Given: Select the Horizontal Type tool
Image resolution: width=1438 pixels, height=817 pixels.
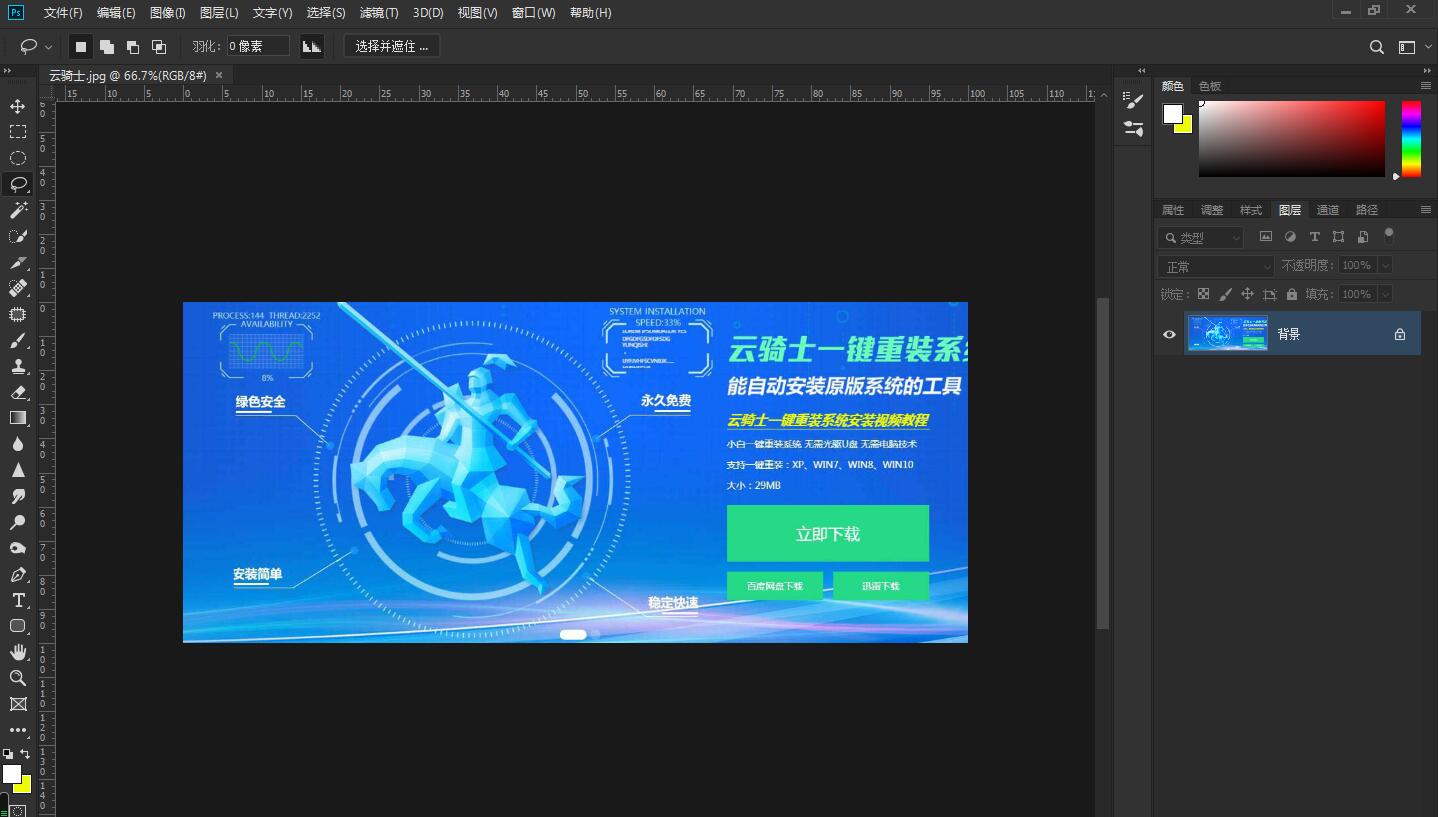Looking at the screenshot, I should tap(17, 600).
